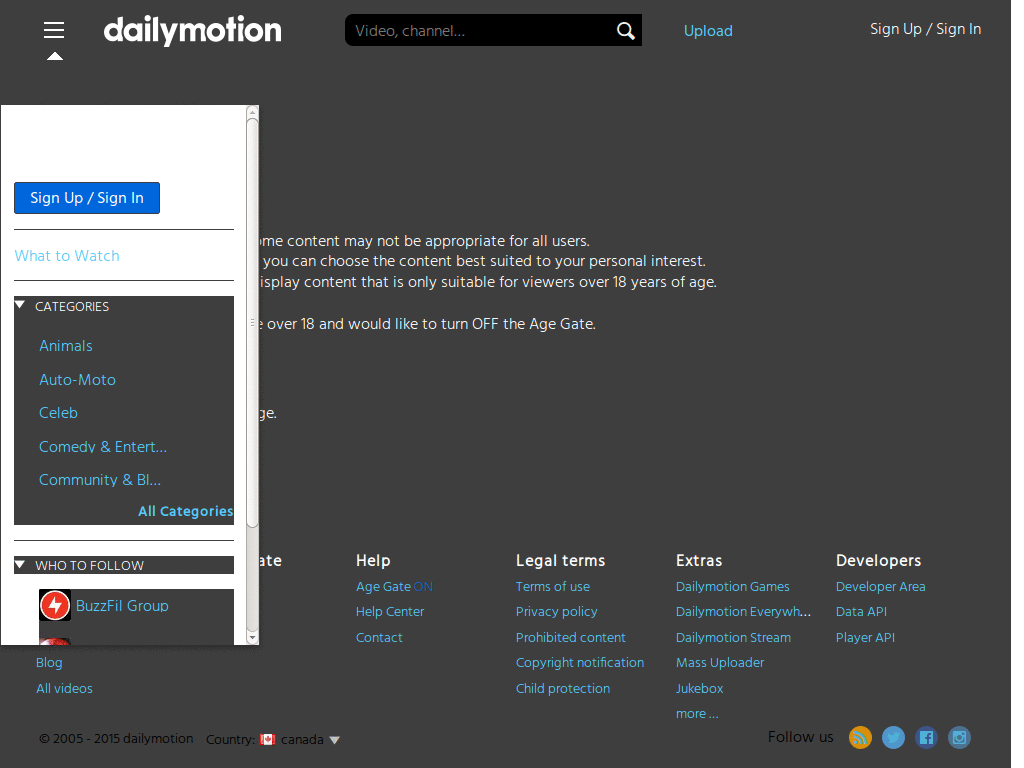Image resolution: width=1024 pixels, height=768 pixels.
Task: Click the search magnifier icon
Action: click(x=625, y=31)
